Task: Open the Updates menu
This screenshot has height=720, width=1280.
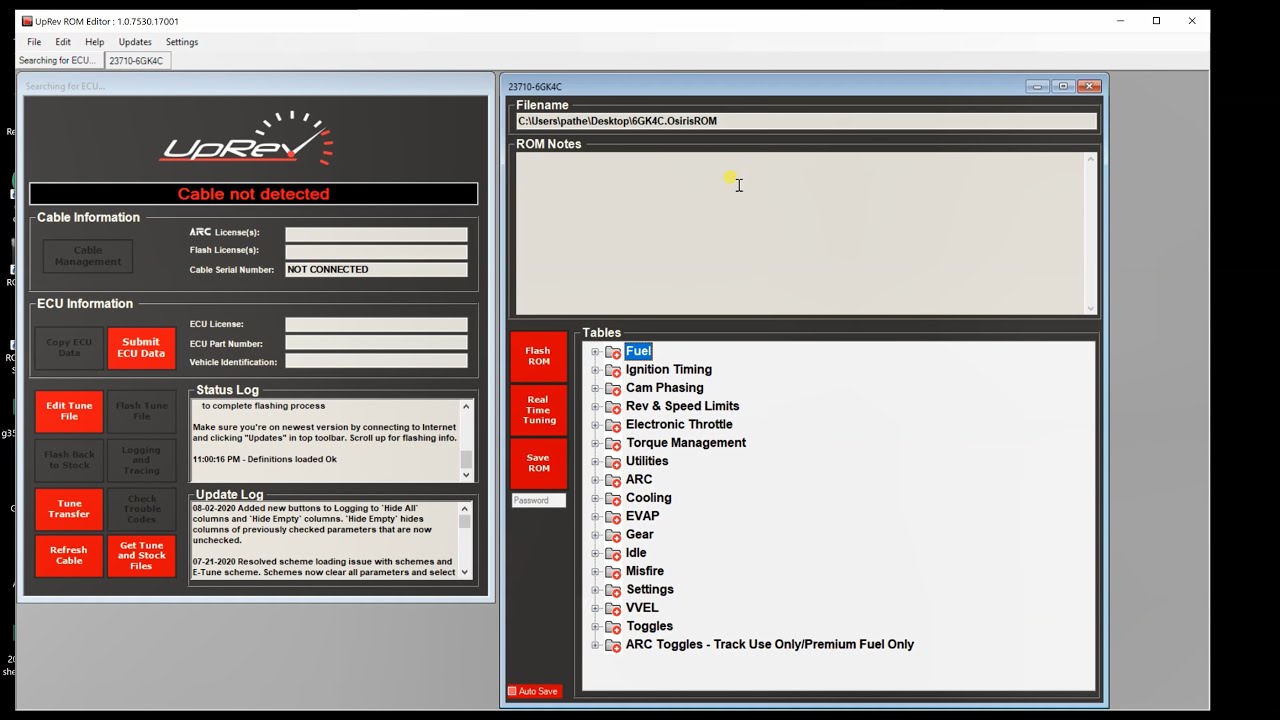Action: [135, 42]
